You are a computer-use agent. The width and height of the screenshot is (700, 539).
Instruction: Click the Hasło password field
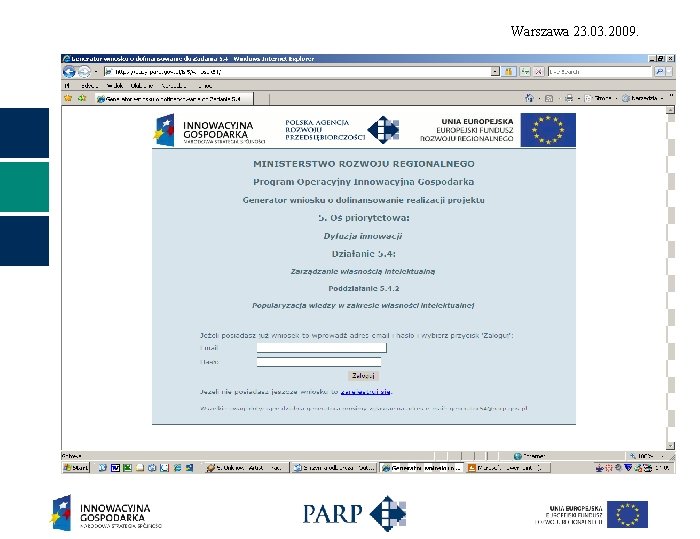(319, 362)
